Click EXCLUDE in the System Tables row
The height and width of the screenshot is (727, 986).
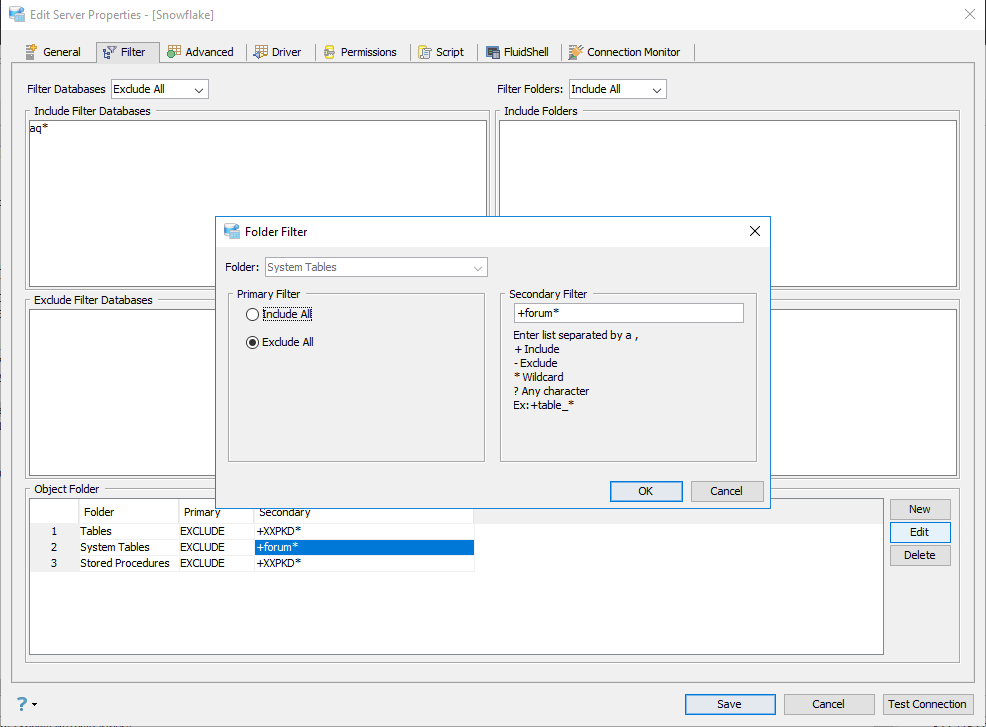216,547
